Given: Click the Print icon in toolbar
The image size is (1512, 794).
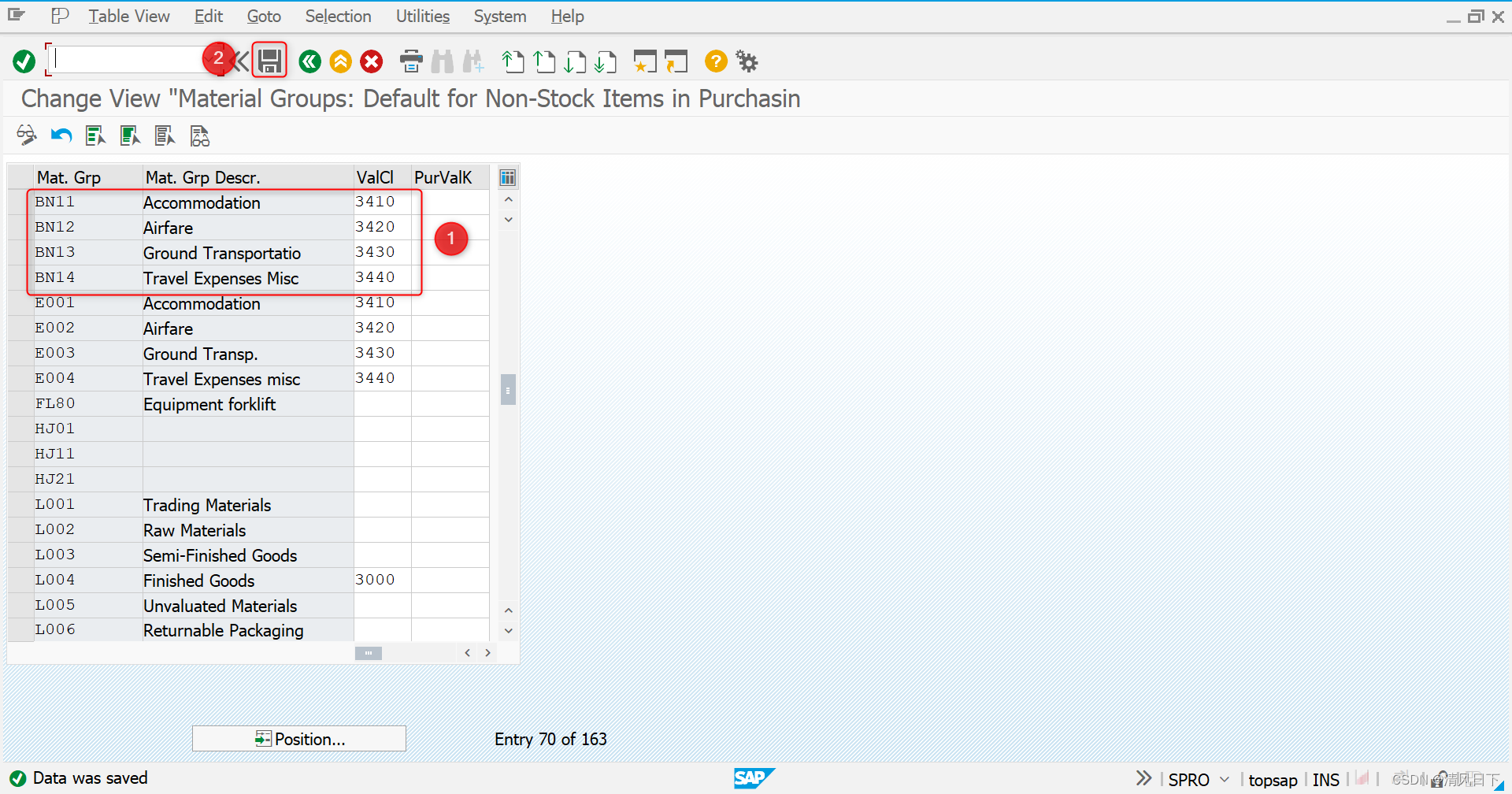Looking at the screenshot, I should [411, 61].
